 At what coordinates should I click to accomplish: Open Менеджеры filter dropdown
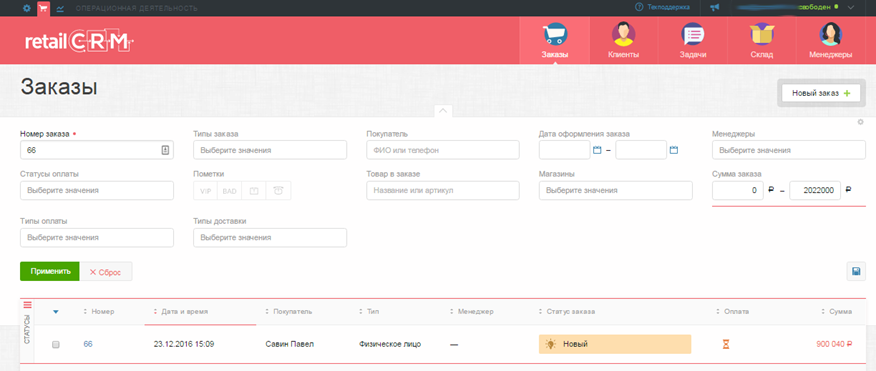(x=789, y=150)
